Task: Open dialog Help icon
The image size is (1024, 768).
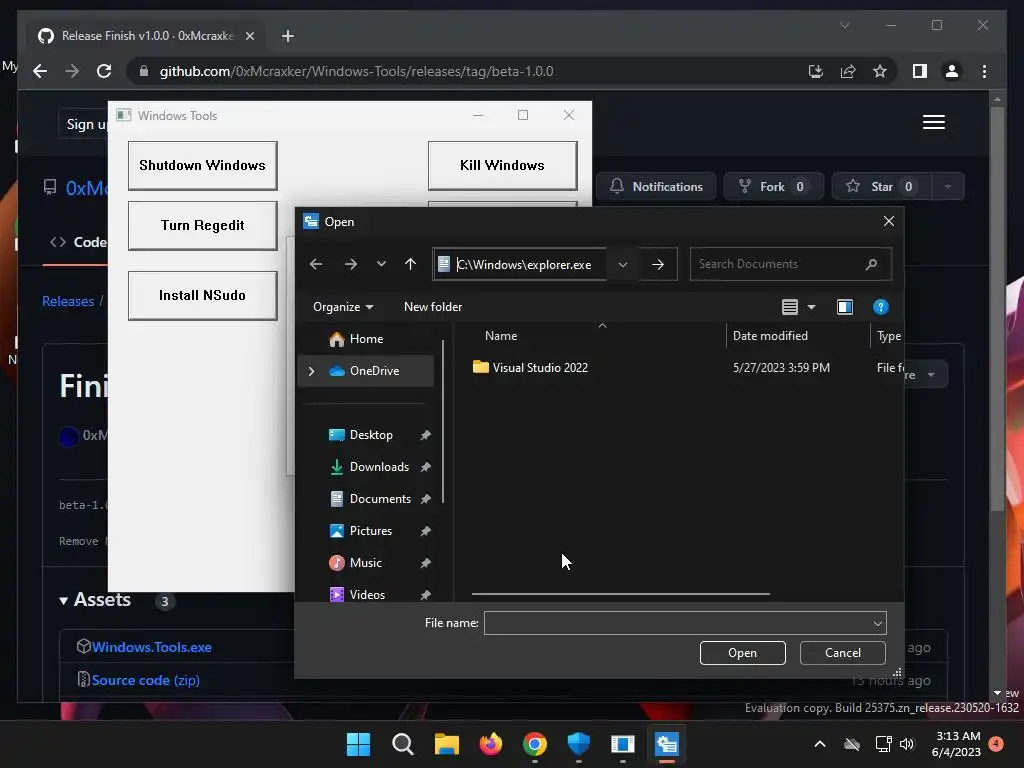Action: pyautogui.click(x=880, y=307)
